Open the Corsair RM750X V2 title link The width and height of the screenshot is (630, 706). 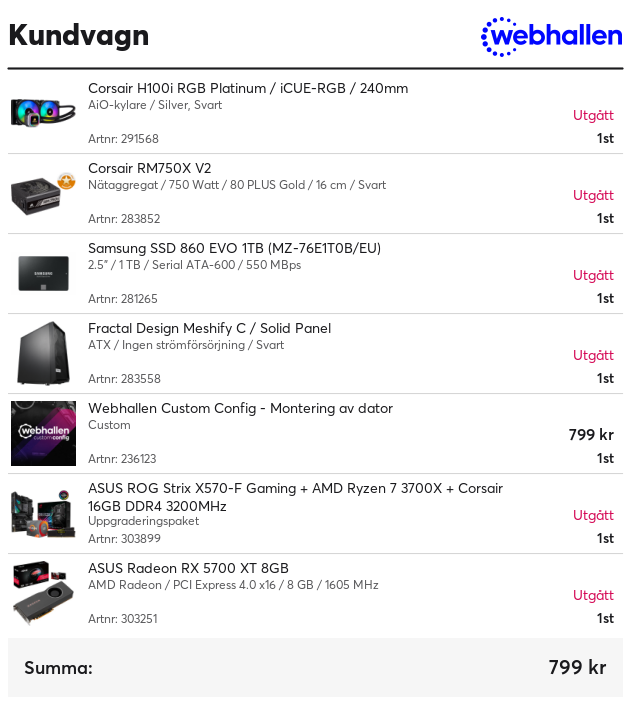pyautogui.click(x=150, y=168)
